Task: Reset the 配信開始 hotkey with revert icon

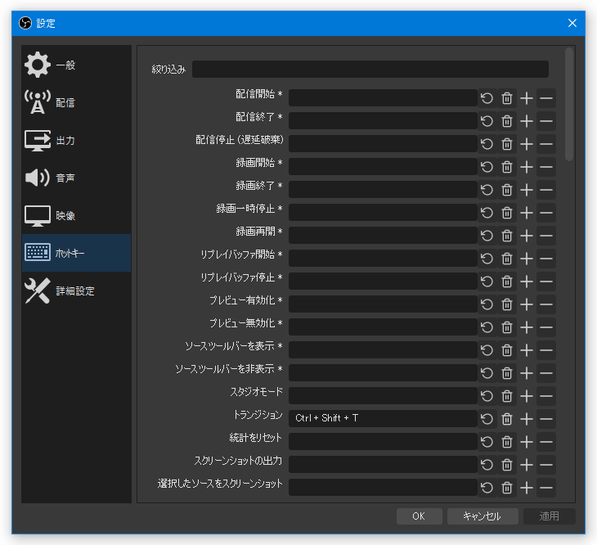Action: pyautogui.click(x=487, y=98)
